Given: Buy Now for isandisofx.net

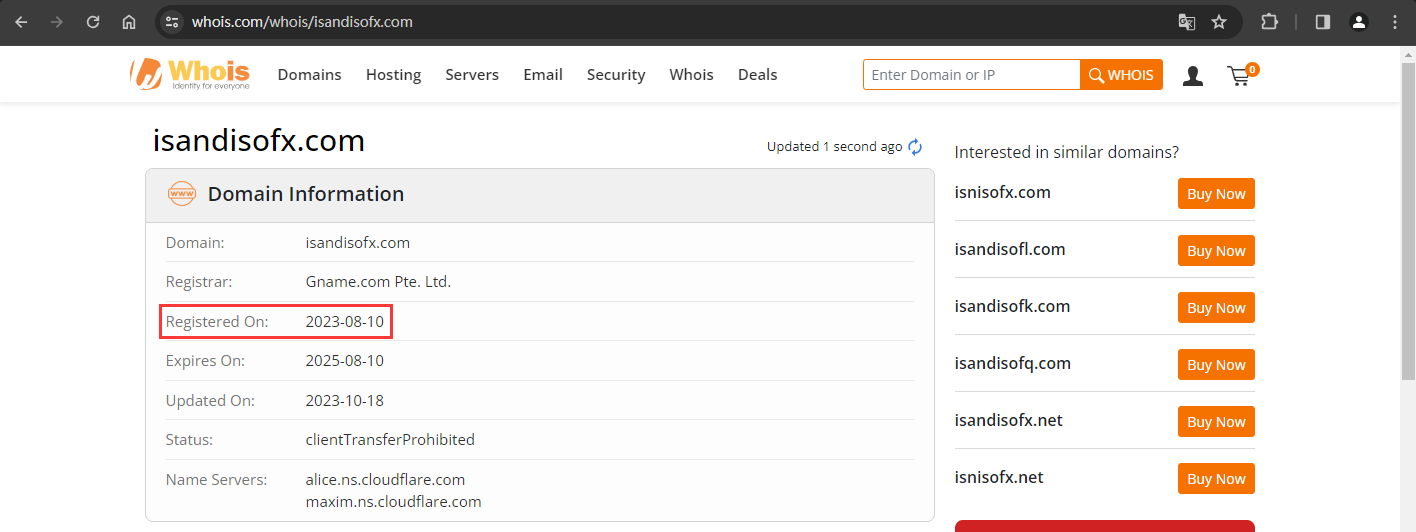Looking at the screenshot, I should [x=1216, y=422].
